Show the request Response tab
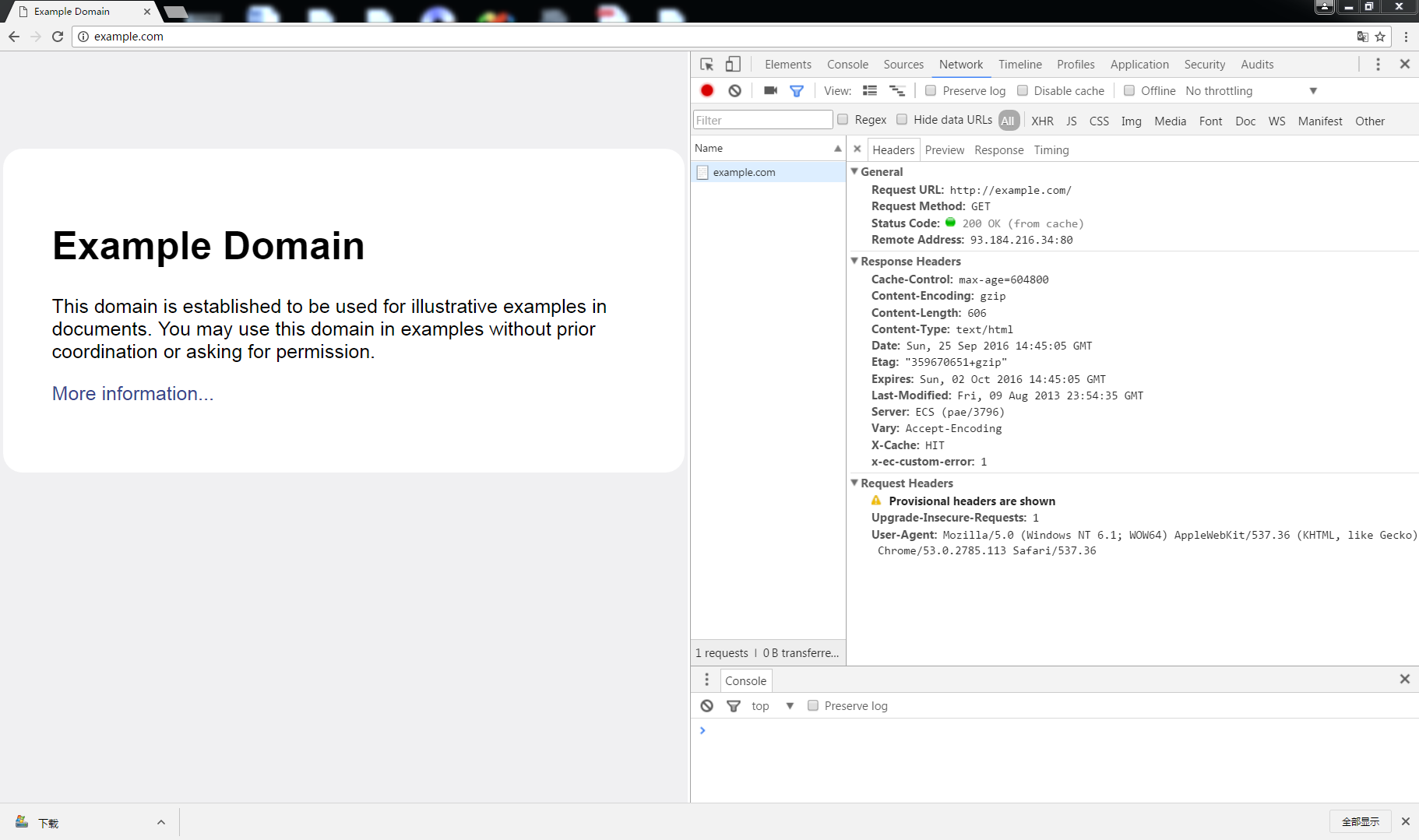 [x=999, y=150]
